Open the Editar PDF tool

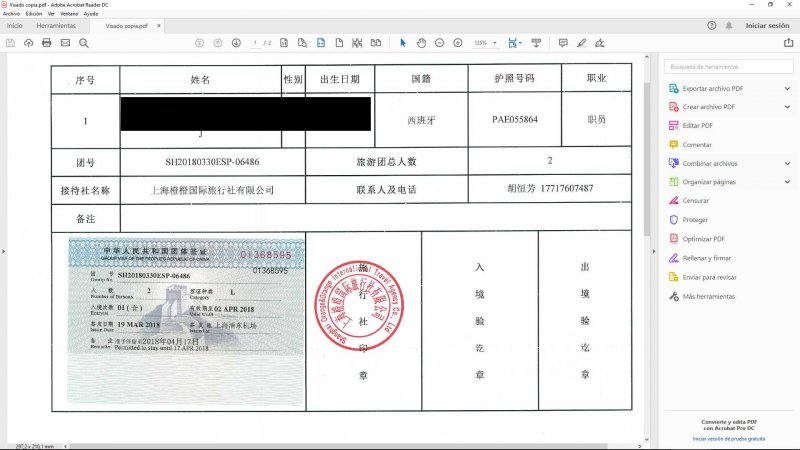click(x=697, y=126)
